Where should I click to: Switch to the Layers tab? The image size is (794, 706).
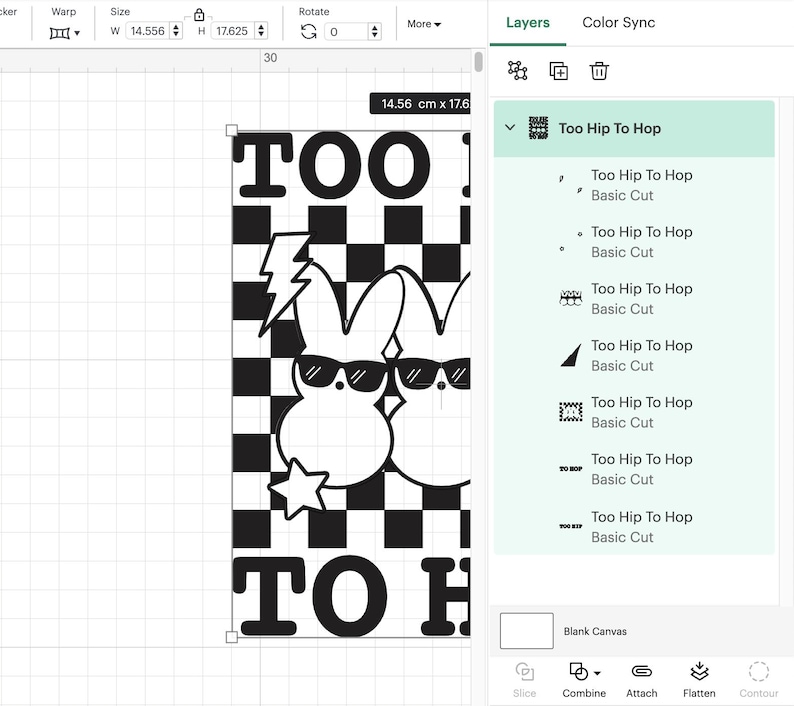coord(528,22)
